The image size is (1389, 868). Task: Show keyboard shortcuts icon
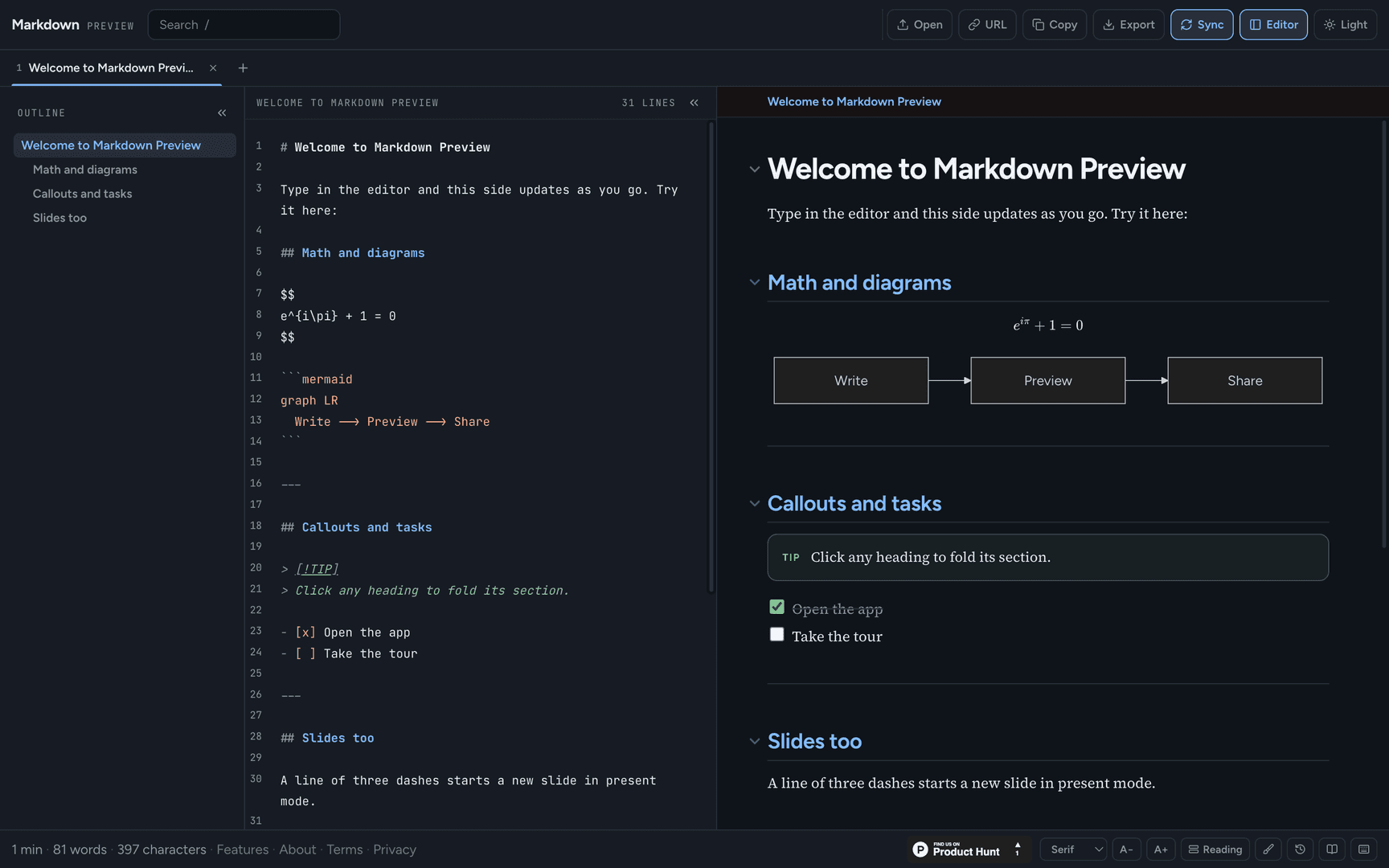(1364, 850)
